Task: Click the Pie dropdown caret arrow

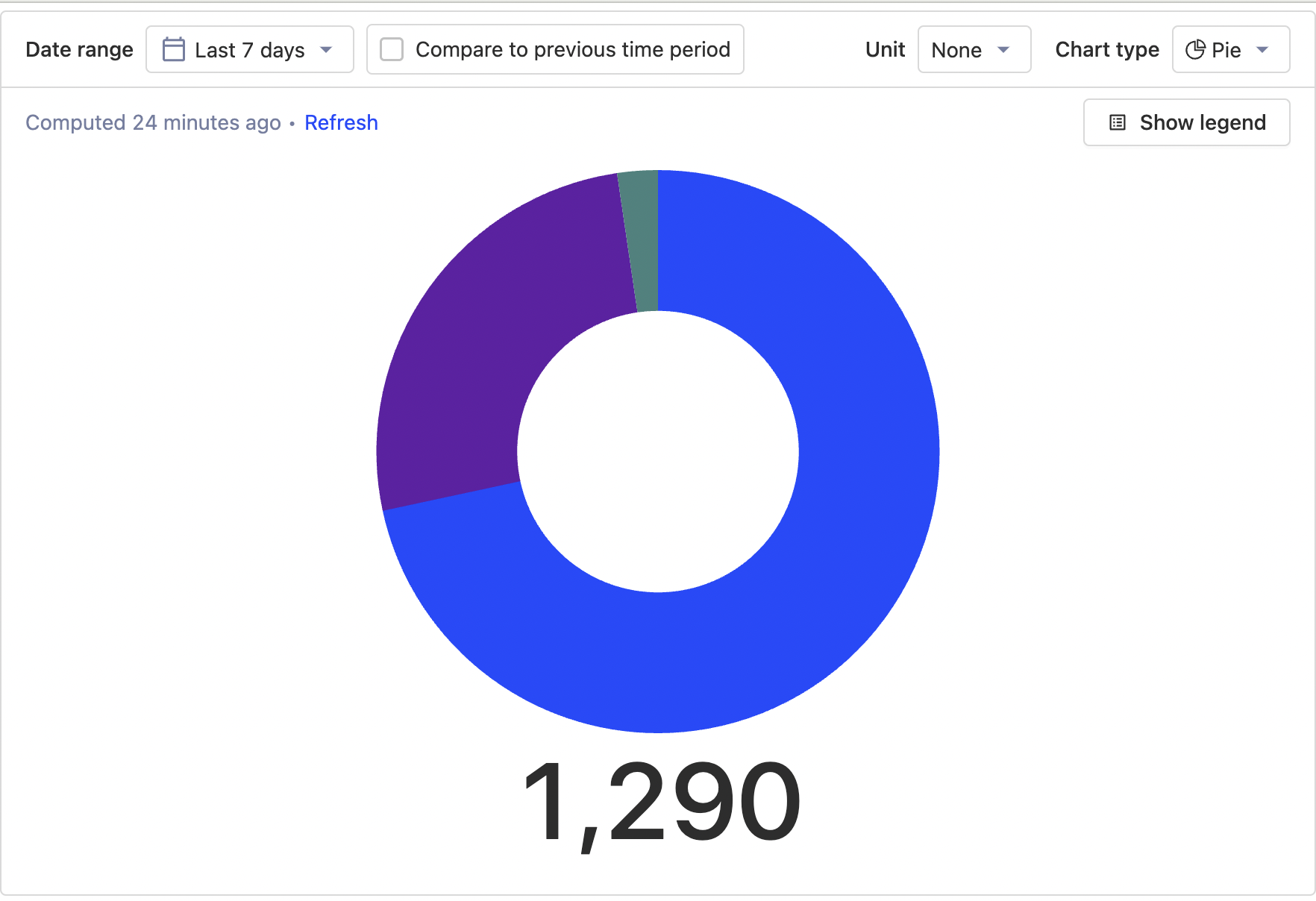Action: [1262, 50]
